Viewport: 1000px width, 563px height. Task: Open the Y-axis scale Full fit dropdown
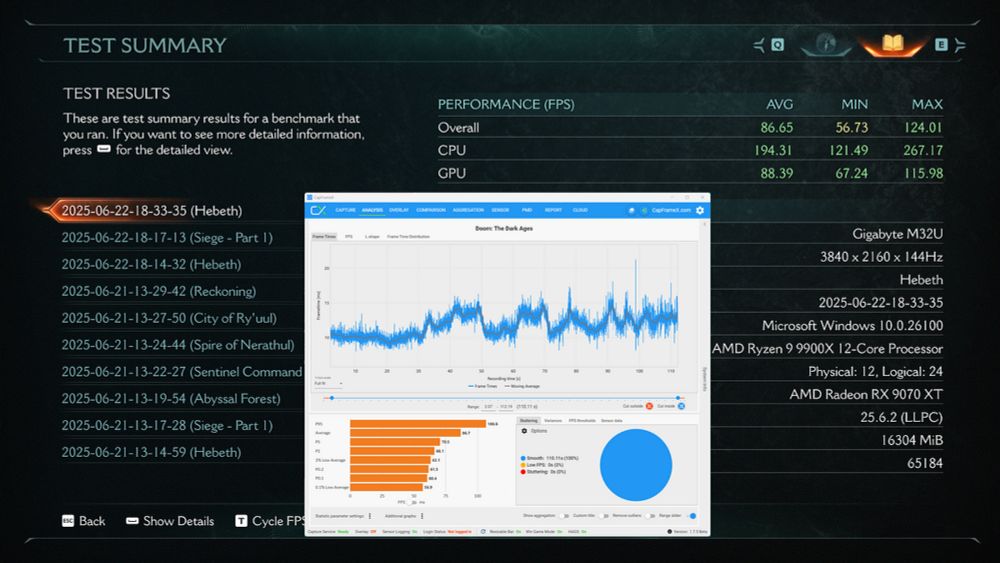point(328,383)
